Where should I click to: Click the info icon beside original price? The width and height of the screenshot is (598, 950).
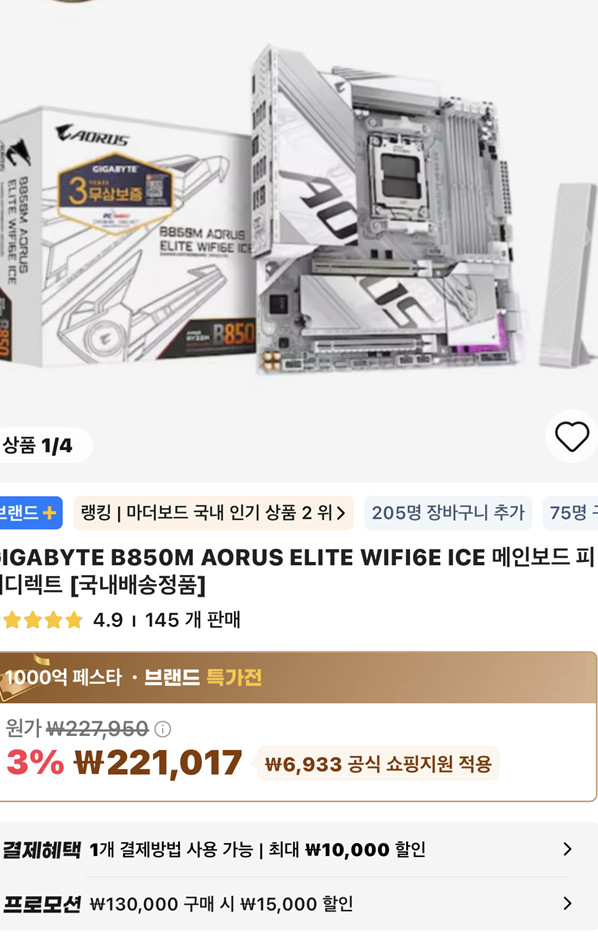[x=162, y=729]
